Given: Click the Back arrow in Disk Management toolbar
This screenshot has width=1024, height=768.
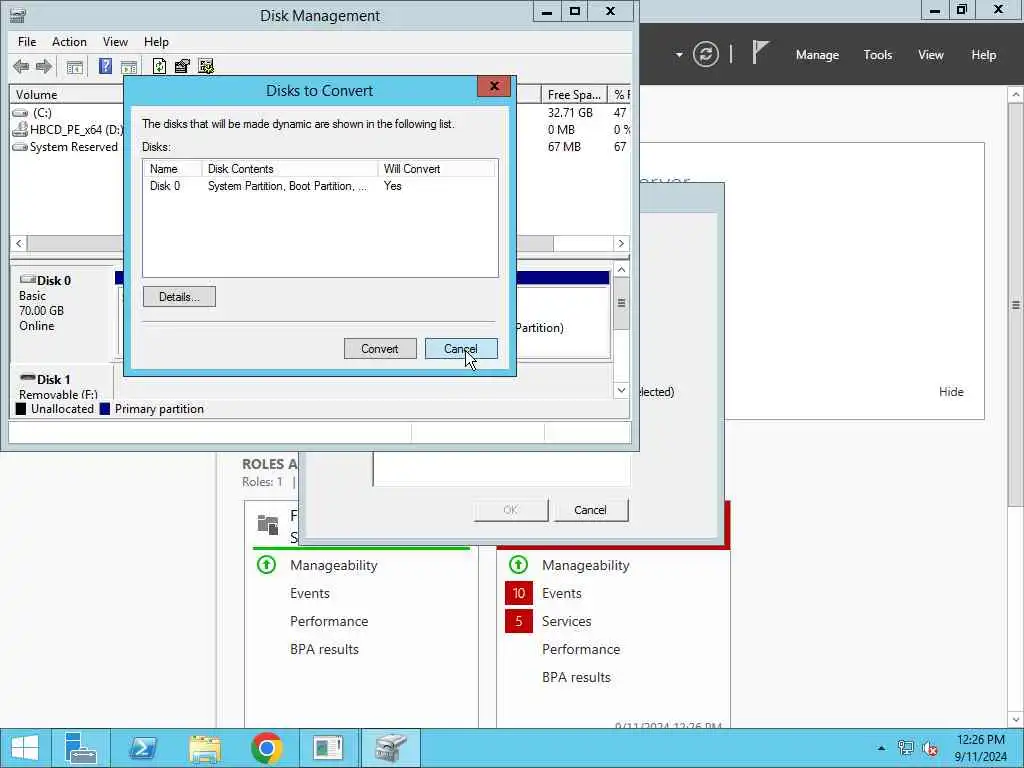Looking at the screenshot, I should pyautogui.click(x=21, y=66).
